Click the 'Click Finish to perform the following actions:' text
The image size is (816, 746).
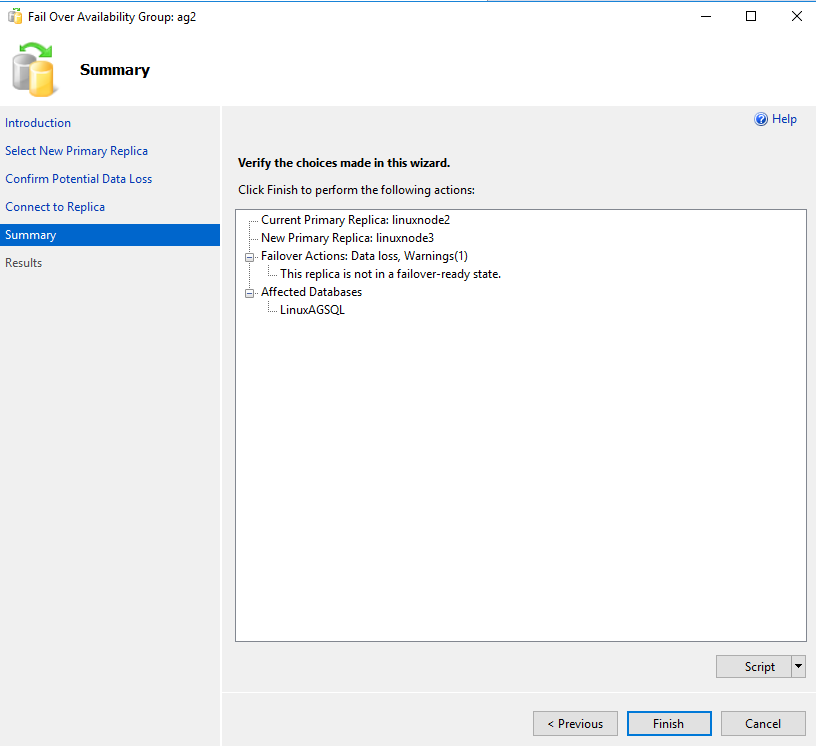pos(356,190)
